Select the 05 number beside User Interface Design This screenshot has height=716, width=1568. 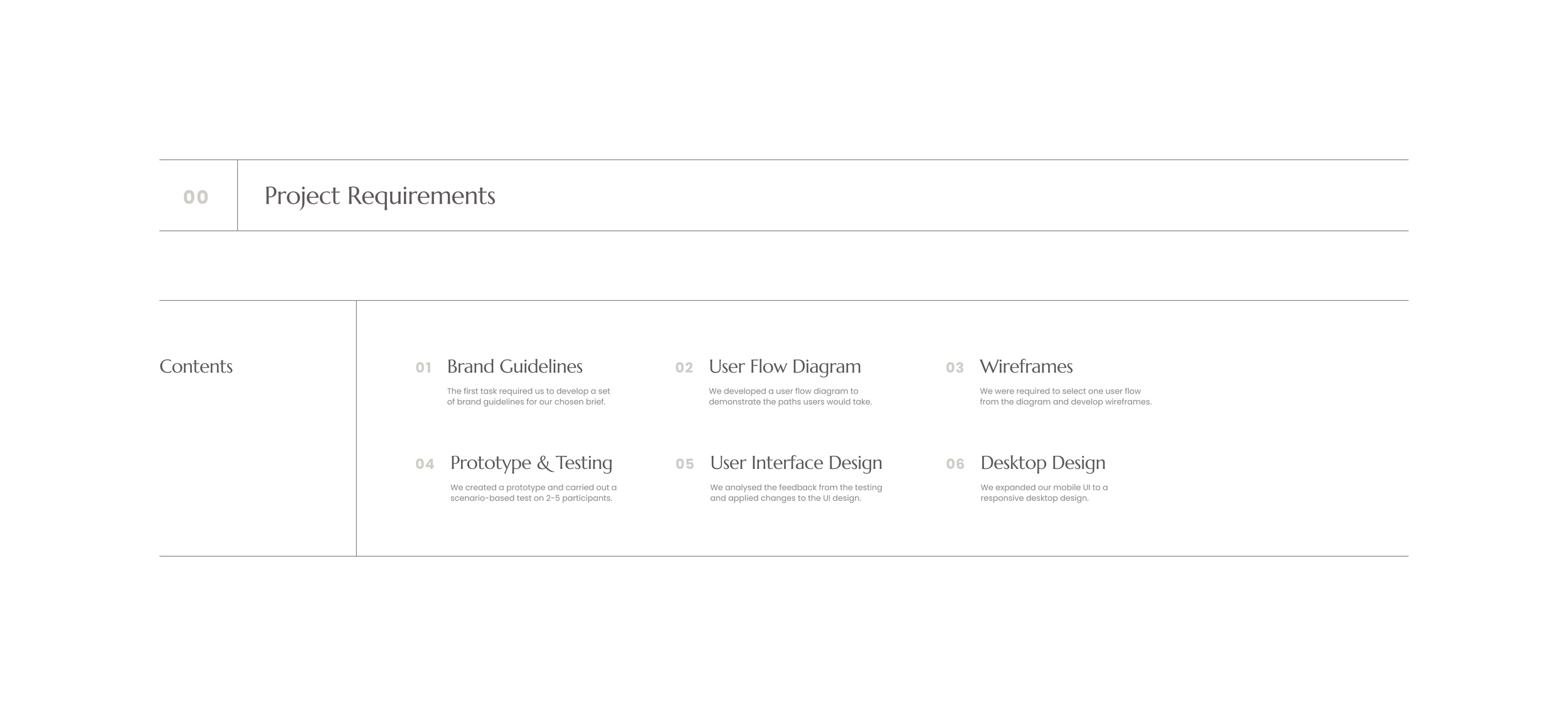[x=685, y=464]
